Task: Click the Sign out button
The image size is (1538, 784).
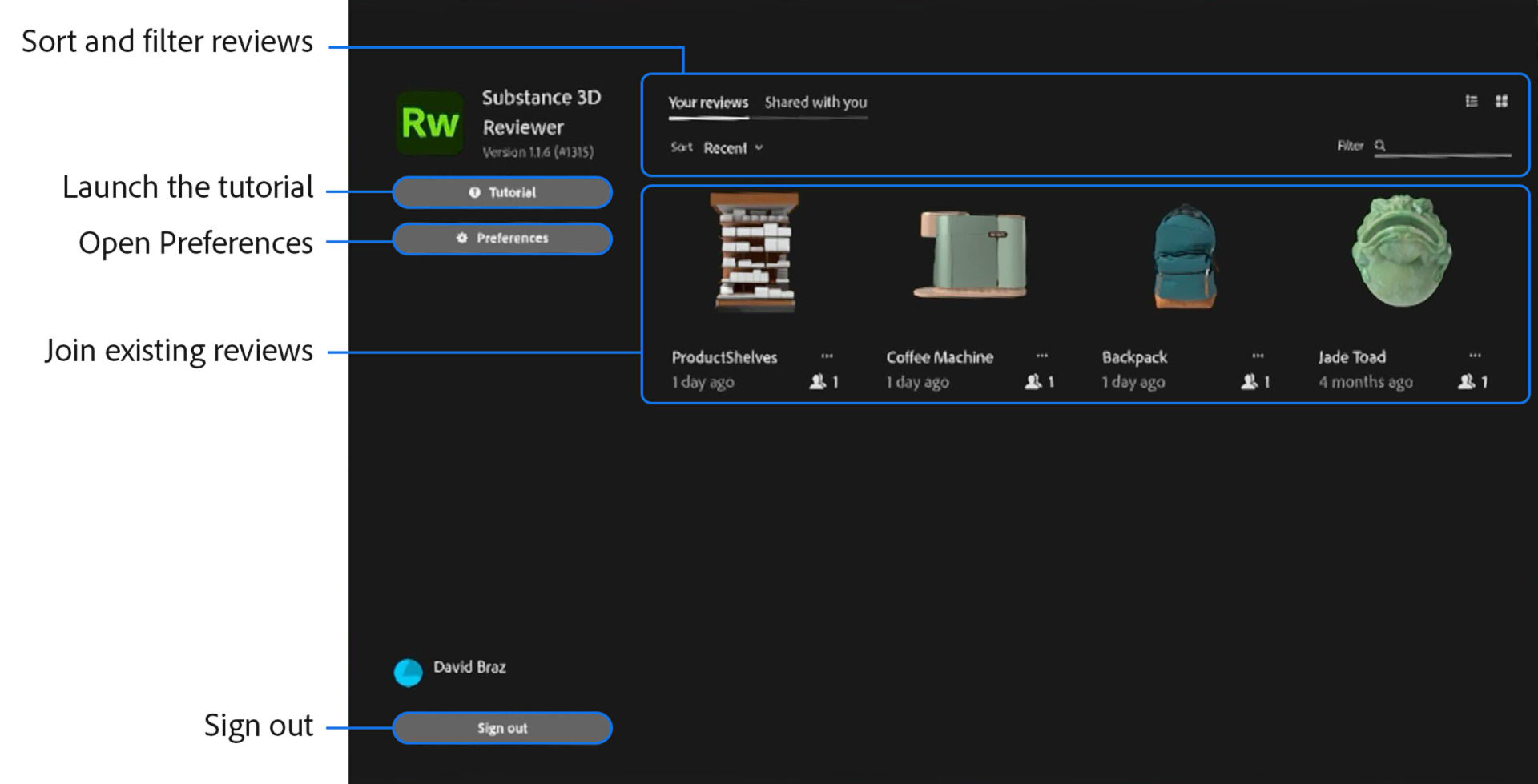Action: (502, 728)
